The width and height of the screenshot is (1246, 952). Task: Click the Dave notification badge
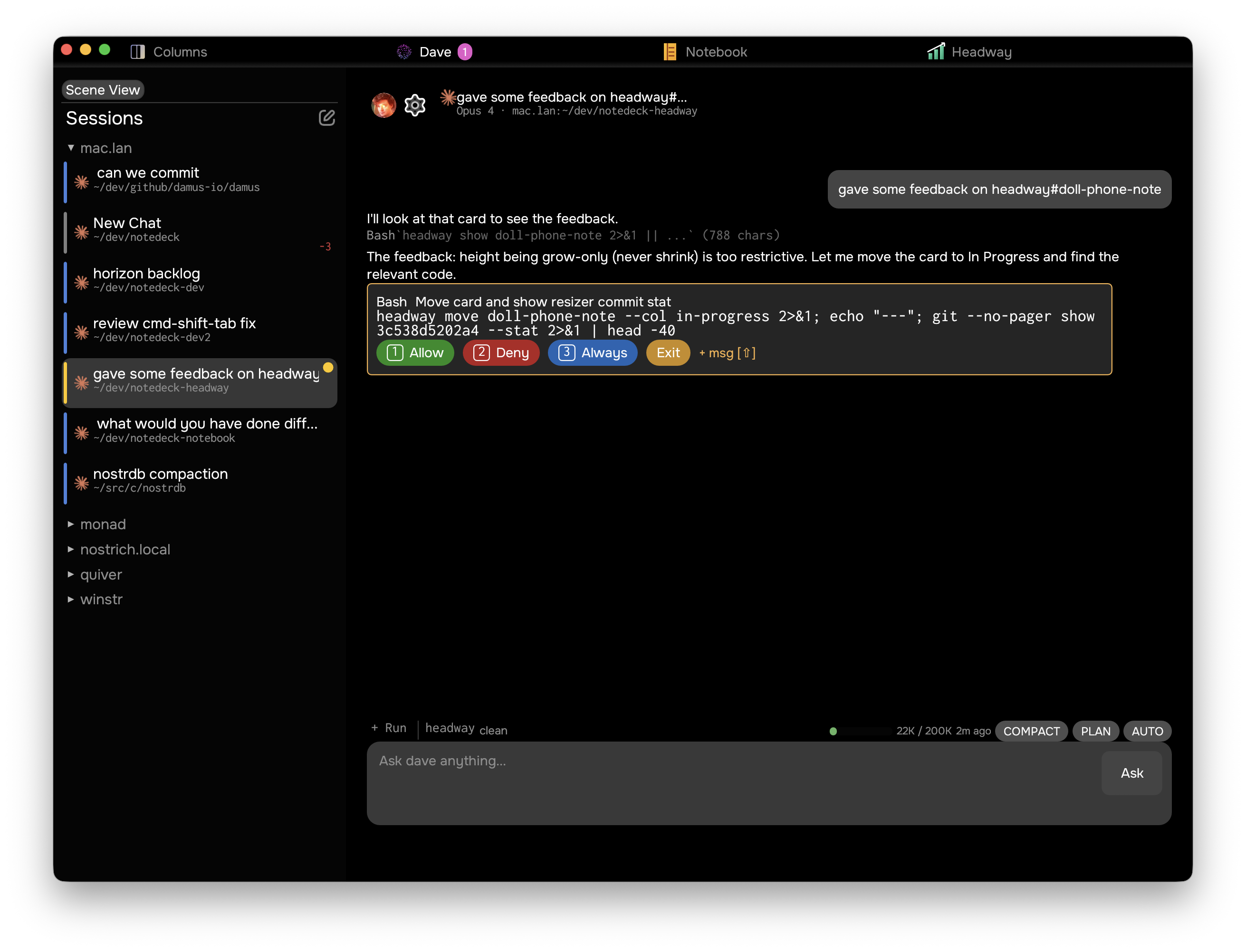tap(465, 52)
